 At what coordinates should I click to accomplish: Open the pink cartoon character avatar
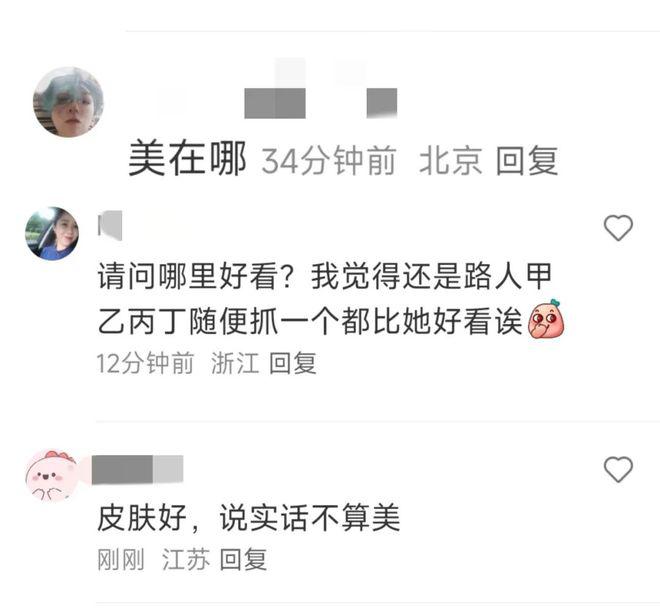52,475
